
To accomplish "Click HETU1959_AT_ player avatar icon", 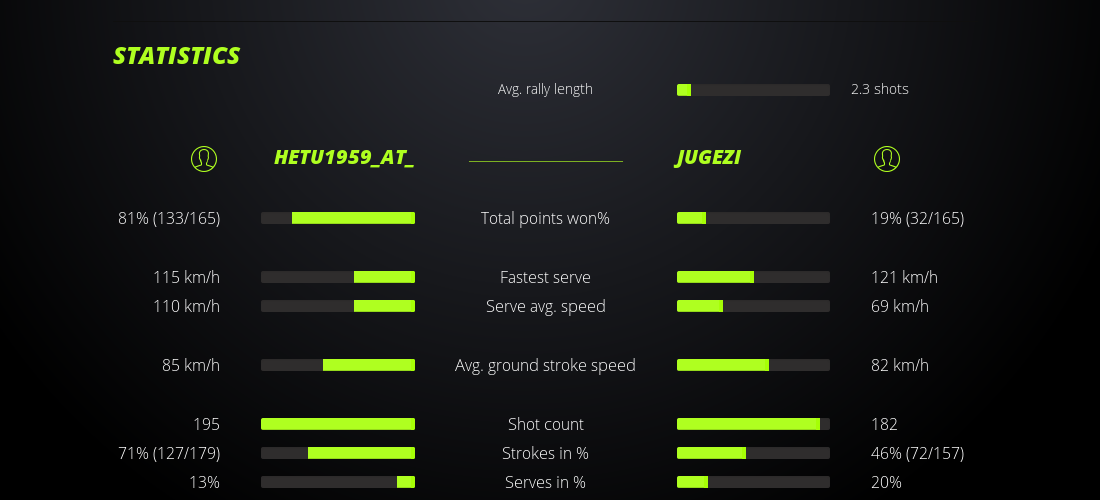I will pyautogui.click(x=204, y=158).
